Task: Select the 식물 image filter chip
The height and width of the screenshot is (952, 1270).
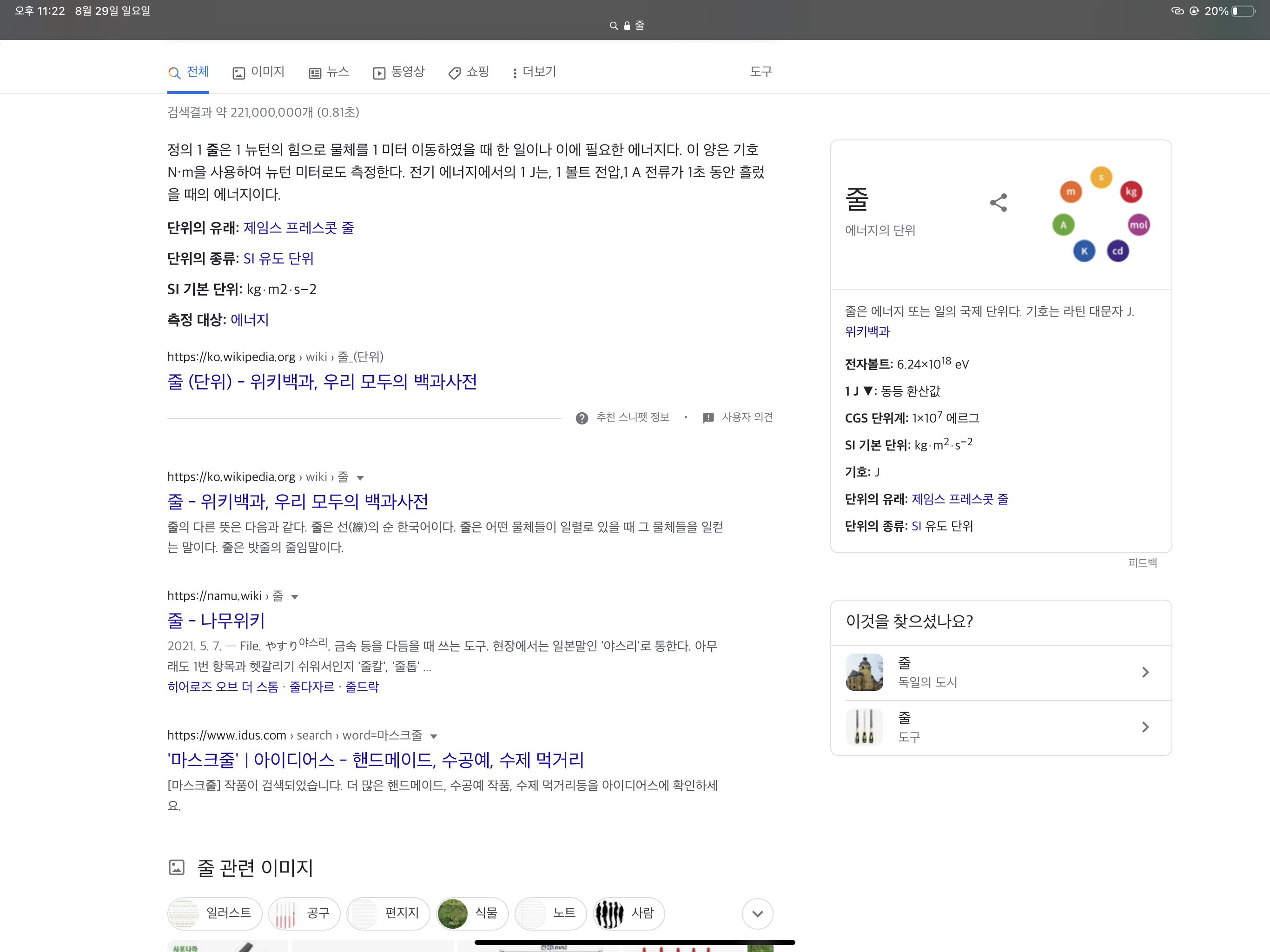Action: (x=472, y=913)
